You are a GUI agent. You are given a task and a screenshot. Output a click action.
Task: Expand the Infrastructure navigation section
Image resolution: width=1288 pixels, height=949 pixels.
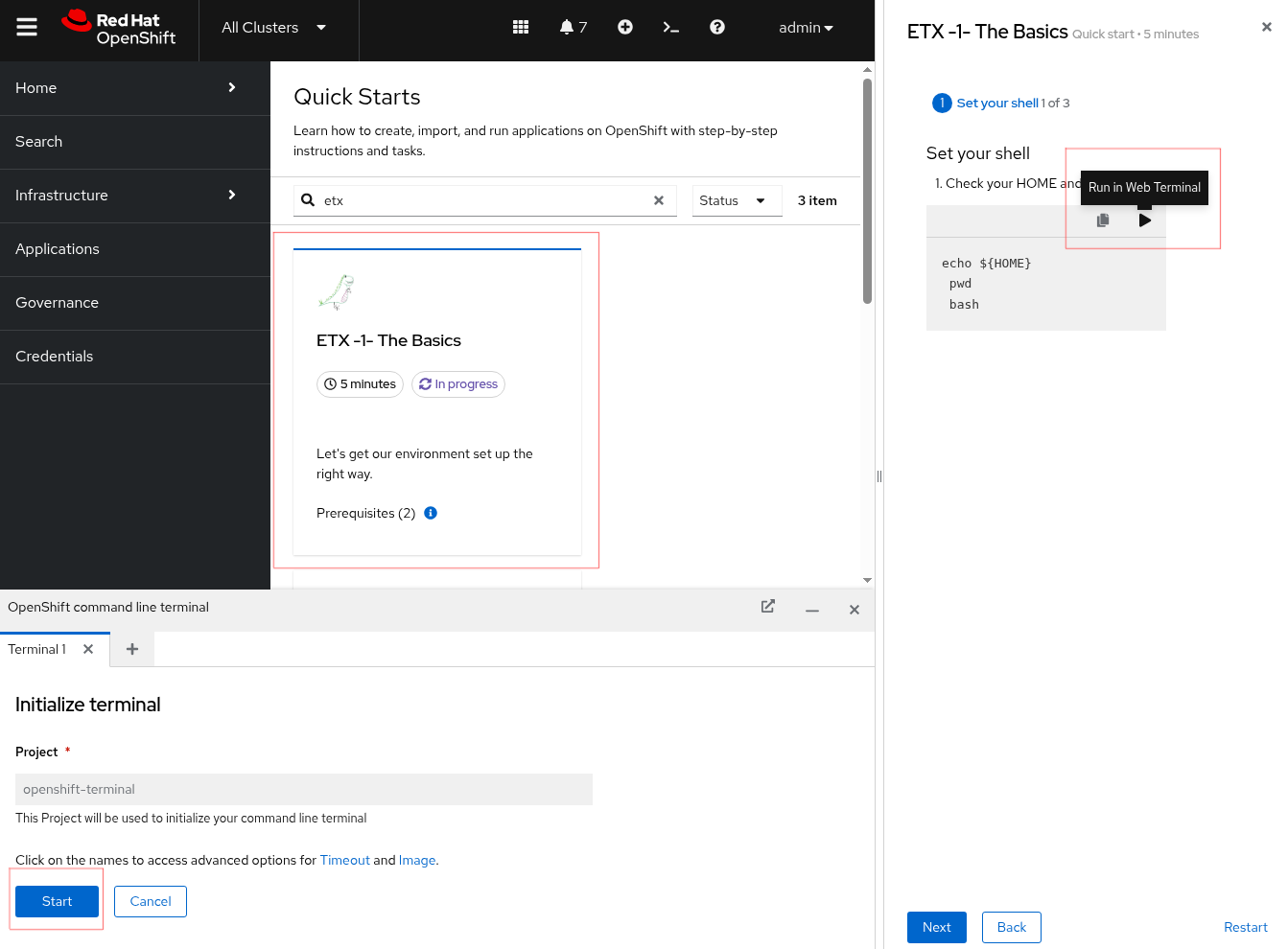click(x=134, y=196)
